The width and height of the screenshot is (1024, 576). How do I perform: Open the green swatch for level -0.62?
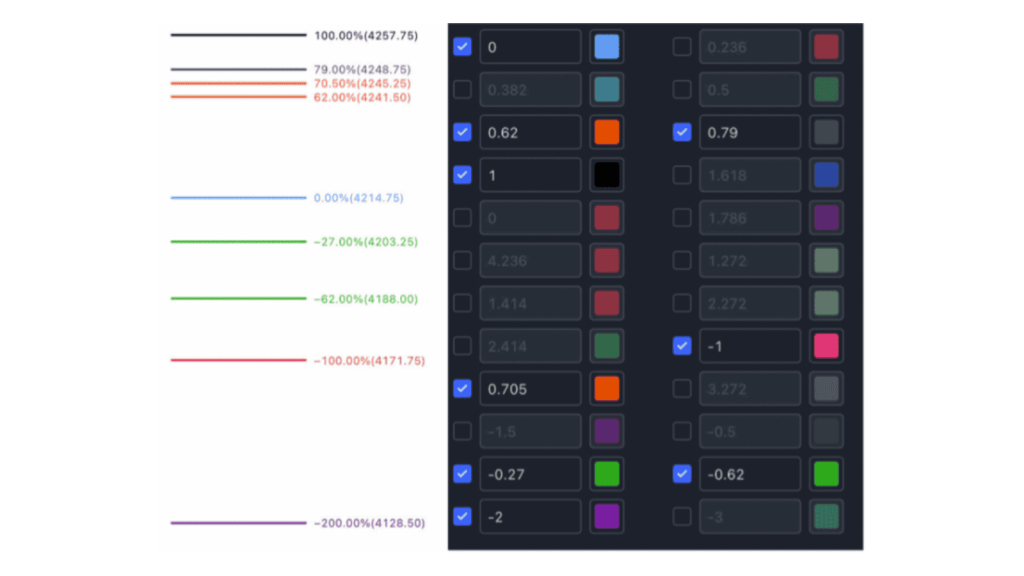[x=826, y=473]
